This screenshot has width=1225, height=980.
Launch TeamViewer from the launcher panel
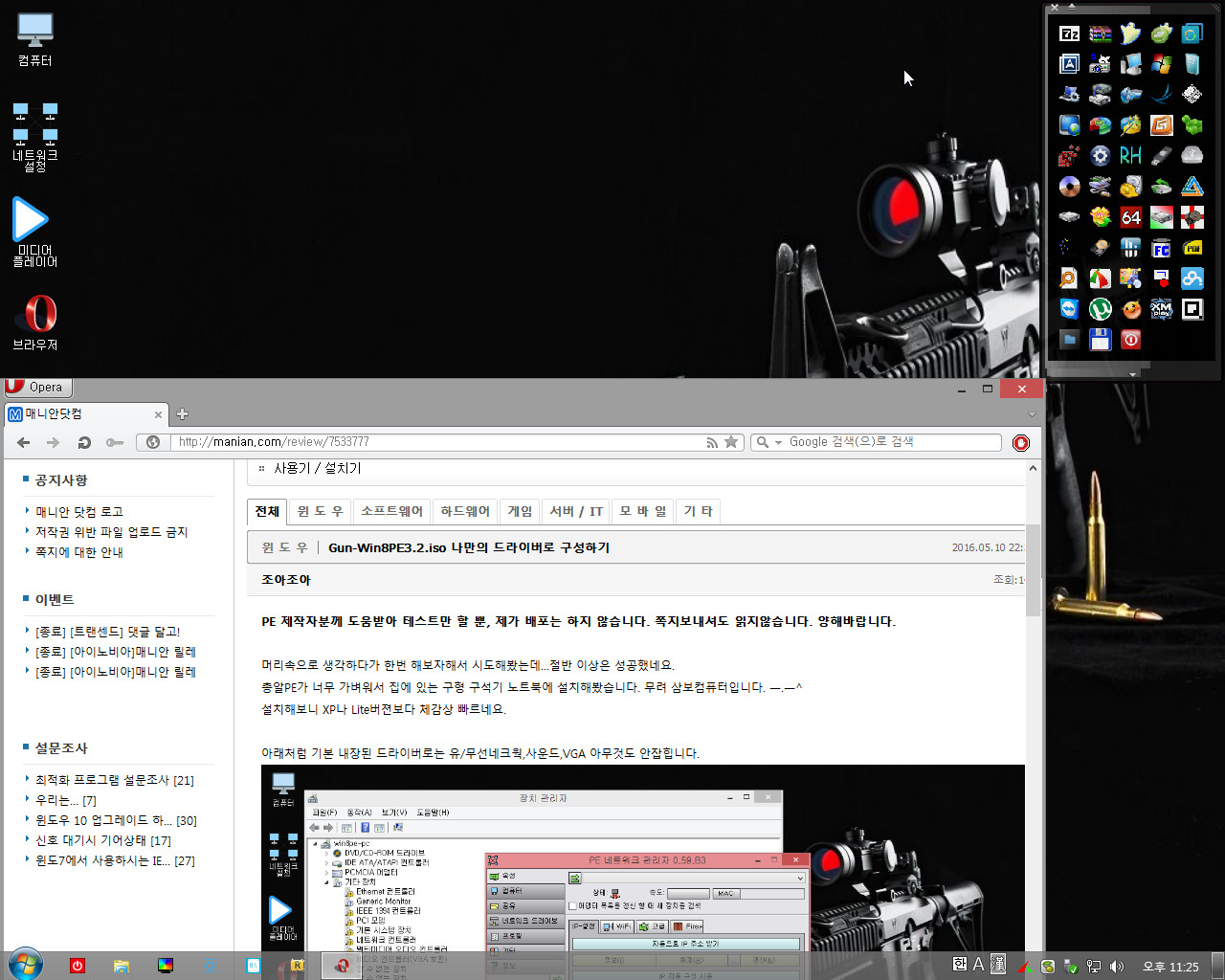pyautogui.click(x=1069, y=309)
